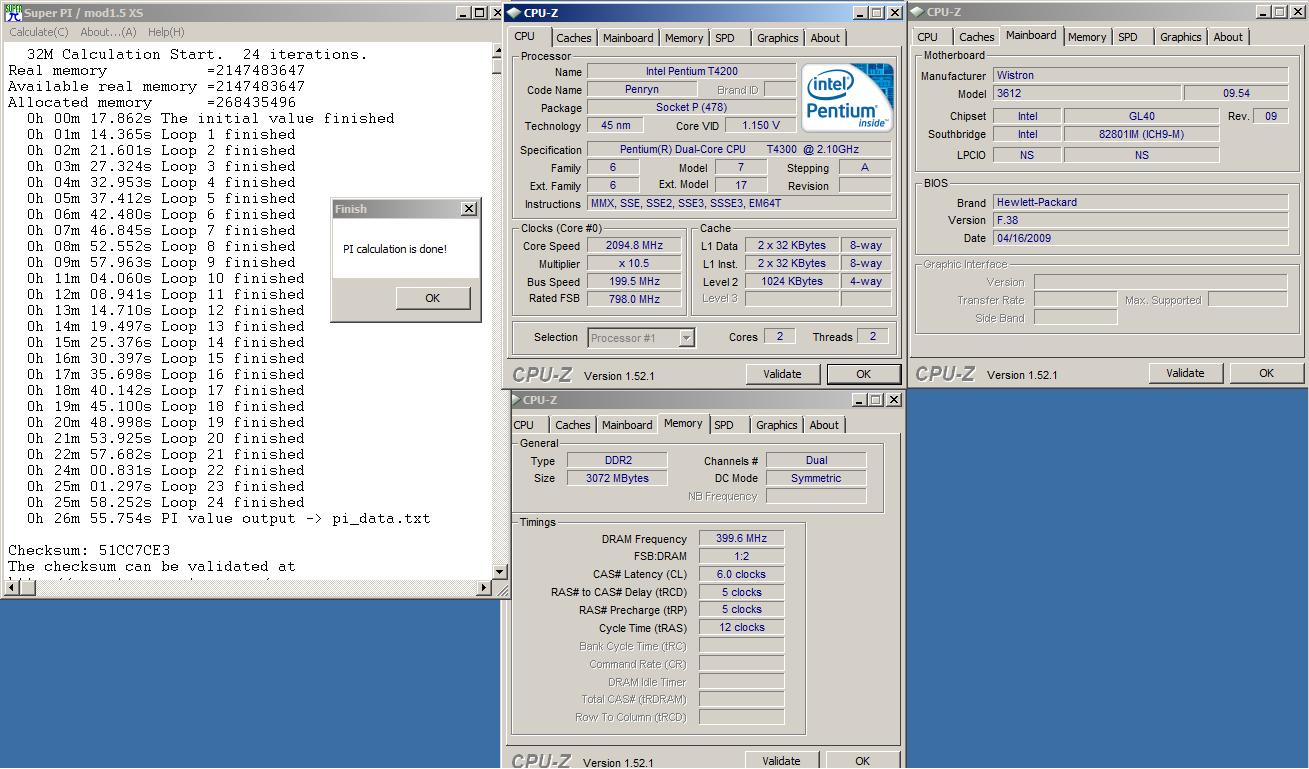Viewport: 1309px width, 769px height.
Task: Click the Manufacturer value Wistron
Action: tap(1141, 75)
